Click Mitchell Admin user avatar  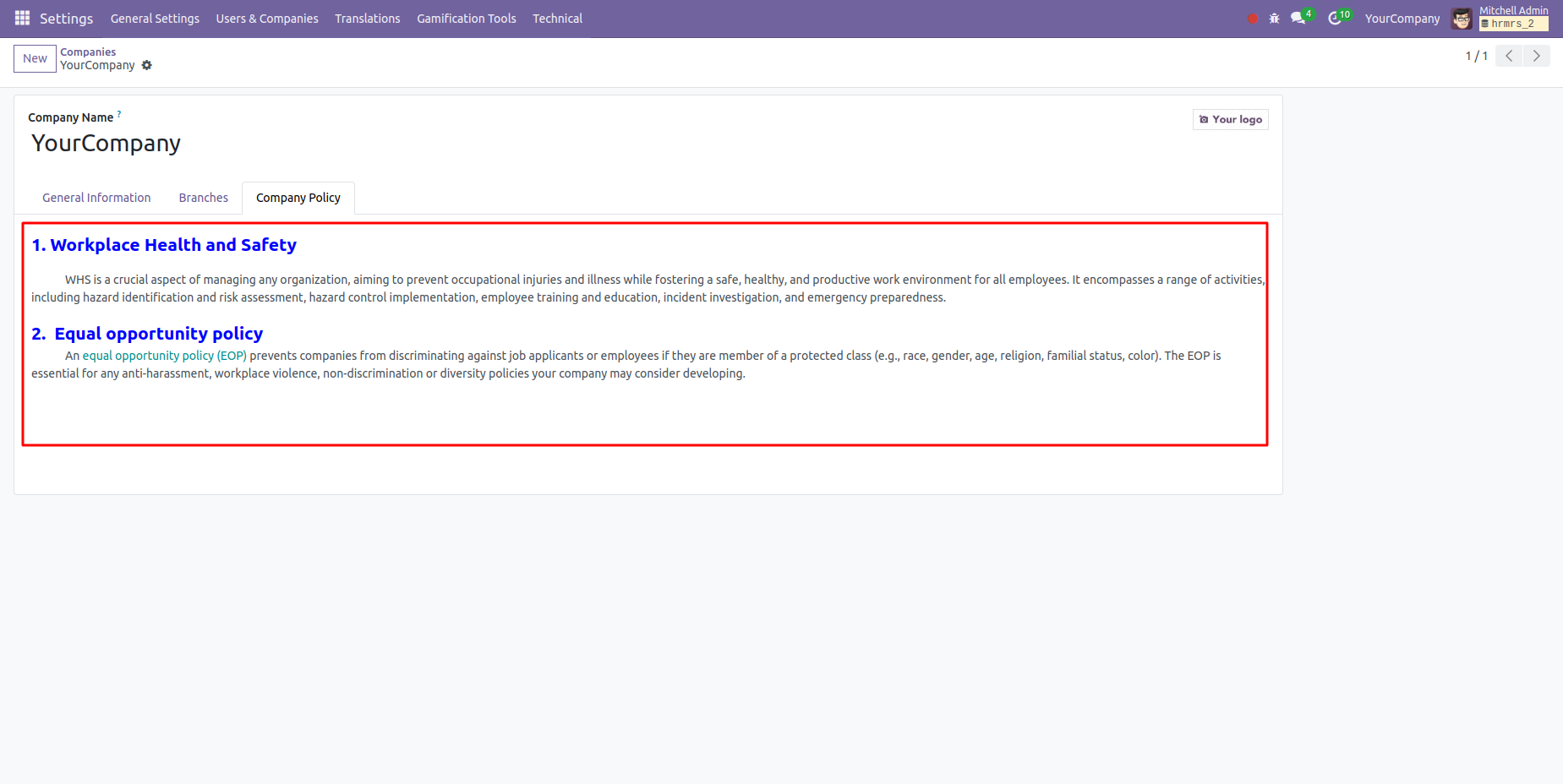click(x=1462, y=19)
